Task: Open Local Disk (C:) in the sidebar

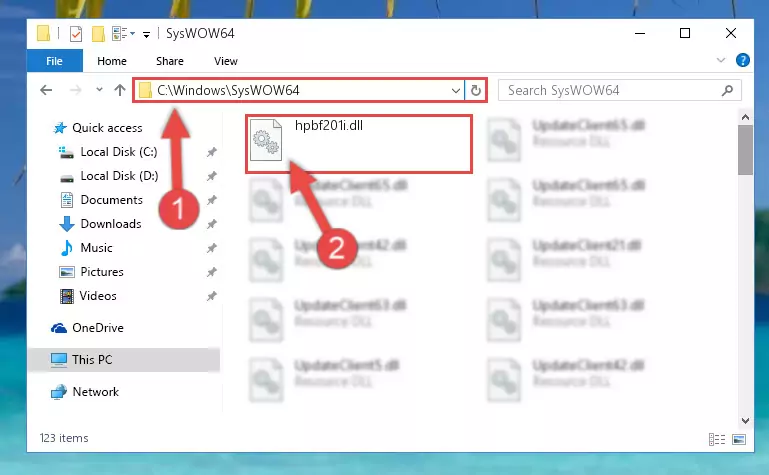Action: pyautogui.click(x=119, y=152)
